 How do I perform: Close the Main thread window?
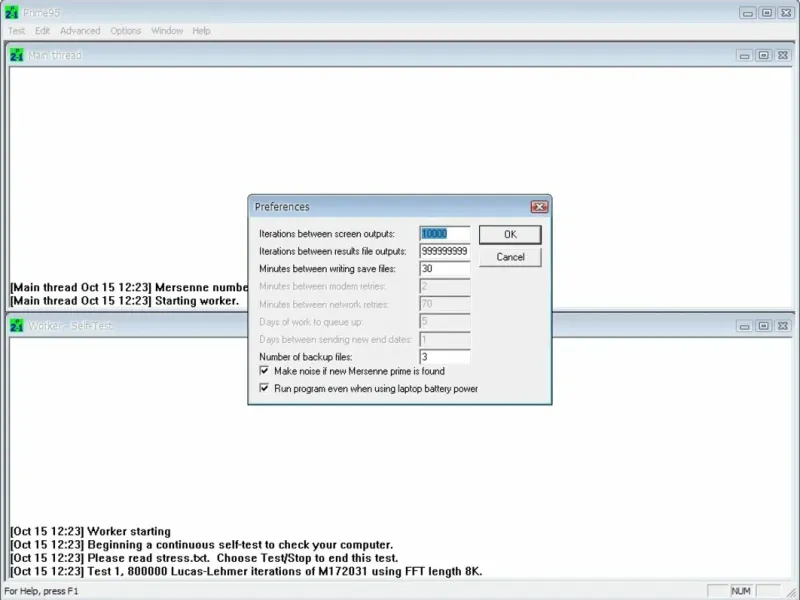pyautogui.click(x=783, y=55)
